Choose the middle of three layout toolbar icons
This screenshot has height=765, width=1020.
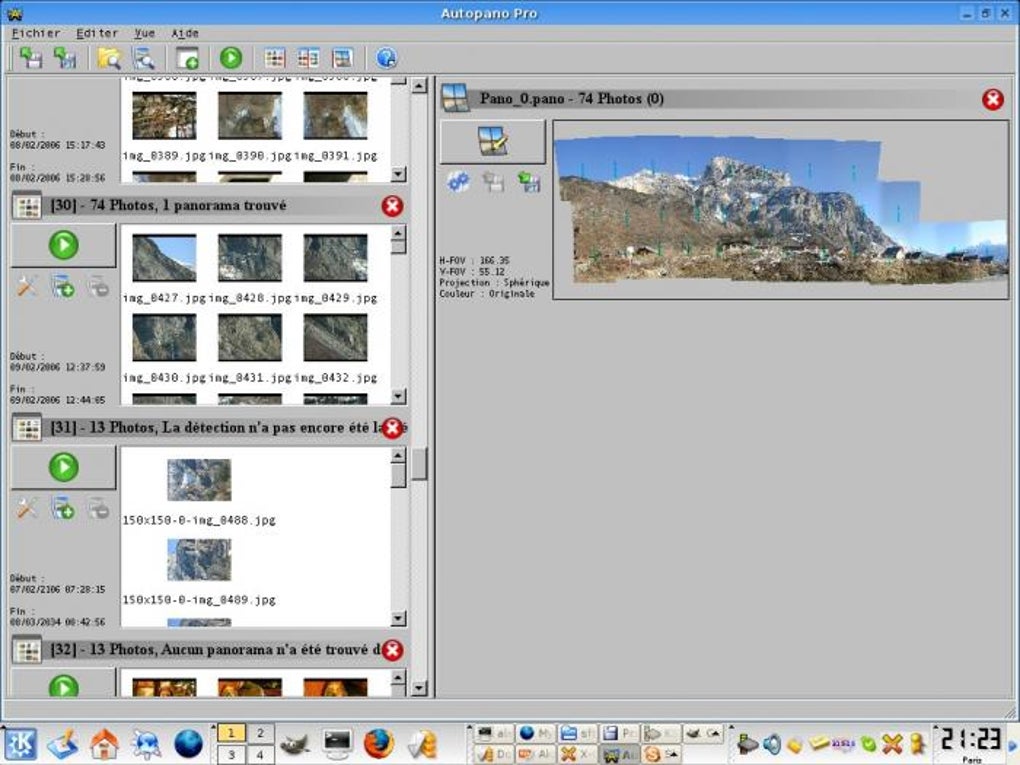point(308,58)
